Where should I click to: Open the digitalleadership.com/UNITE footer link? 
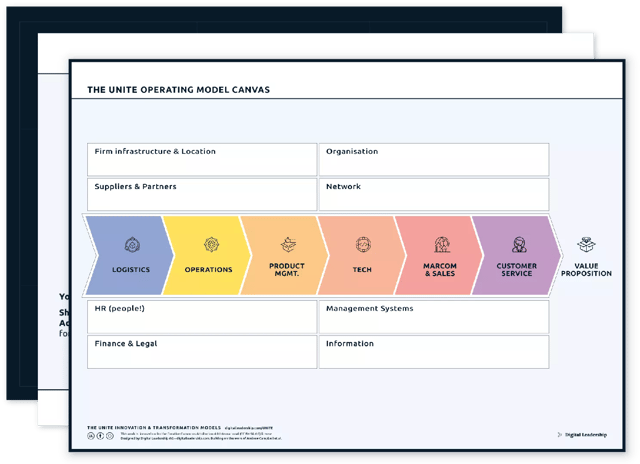tap(249, 428)
